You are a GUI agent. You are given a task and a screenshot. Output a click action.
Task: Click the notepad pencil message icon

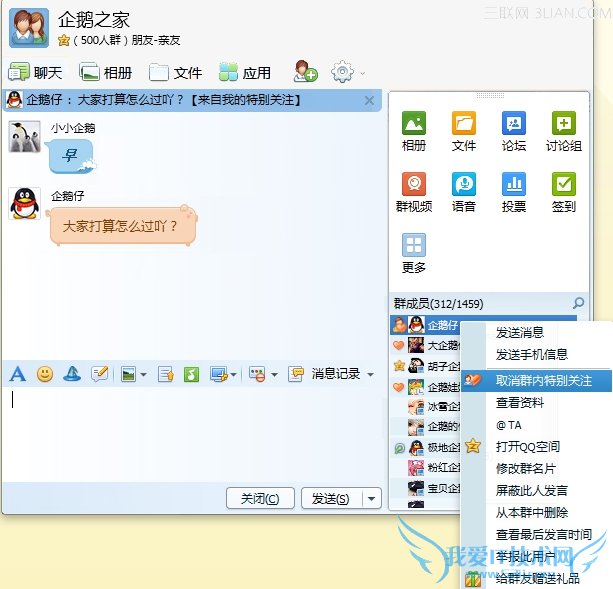click(99, 374)
